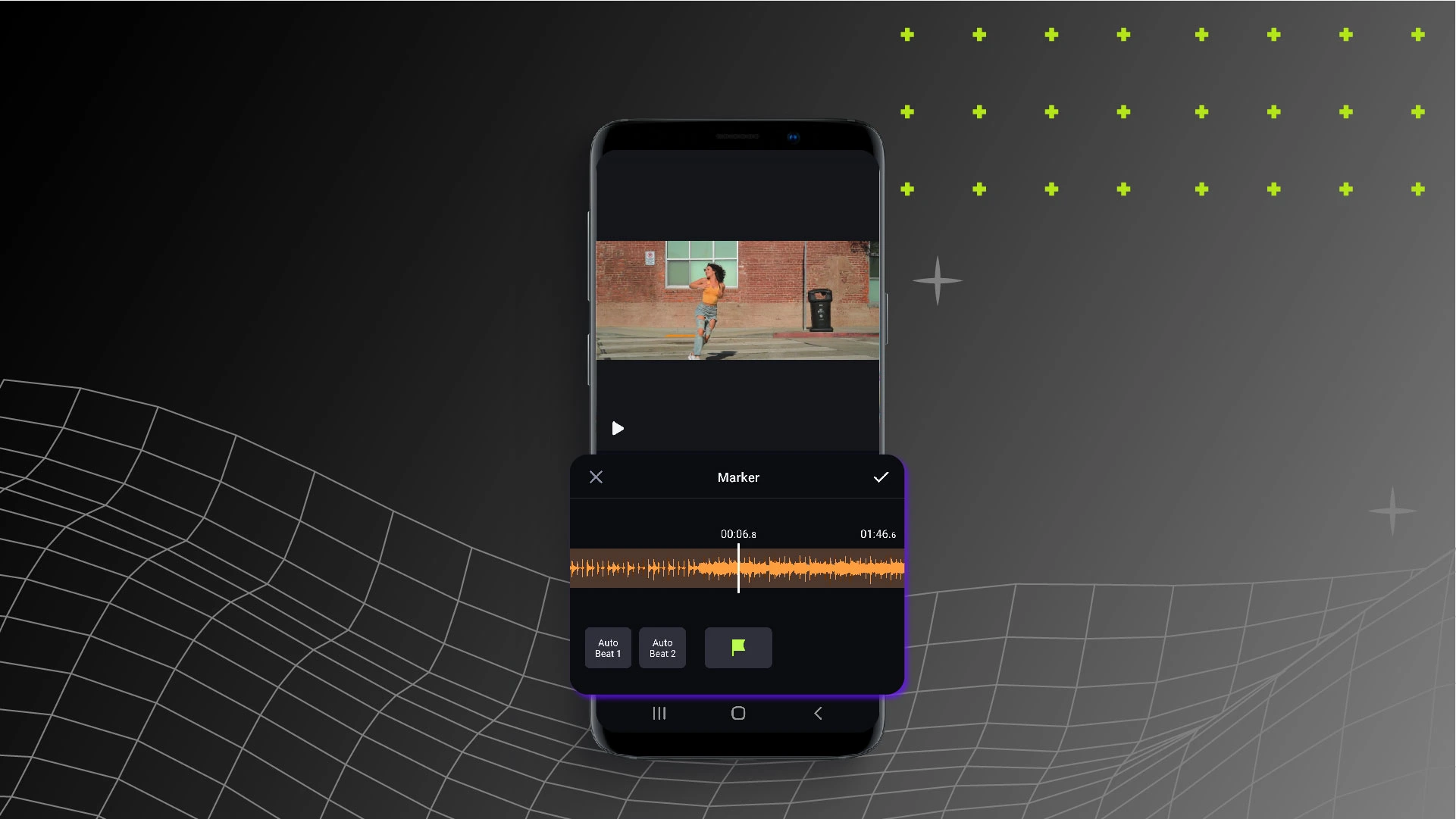
Task: Select Auto Beat 2 button
Action: 662,648
